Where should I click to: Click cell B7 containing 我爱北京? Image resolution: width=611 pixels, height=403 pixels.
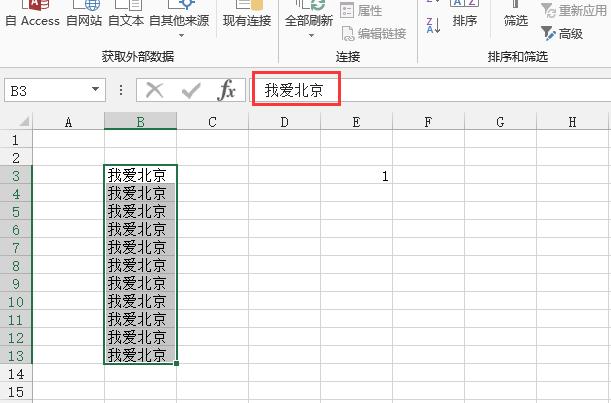coord(141,247)
